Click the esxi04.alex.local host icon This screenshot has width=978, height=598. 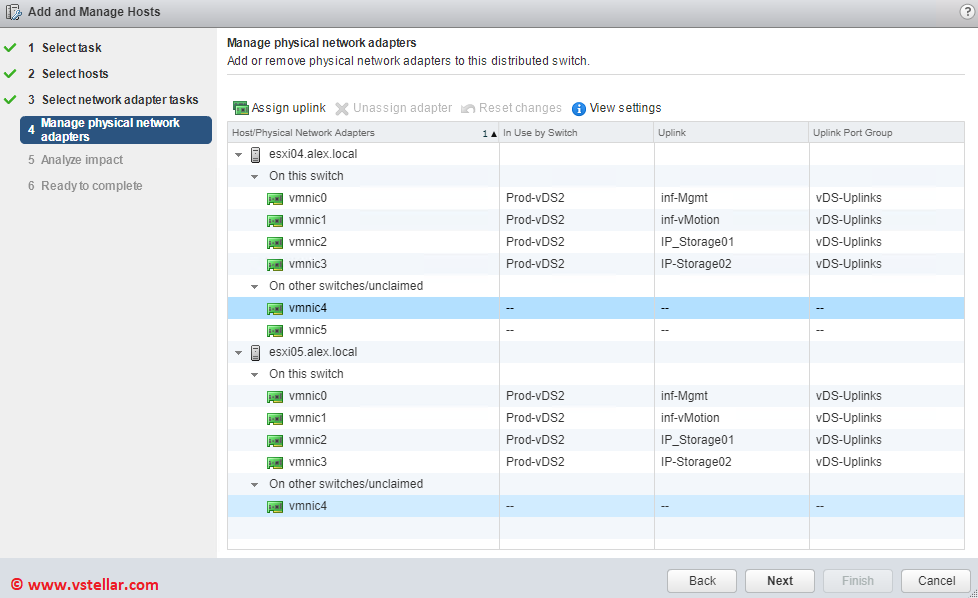click(x=256, y=154)
